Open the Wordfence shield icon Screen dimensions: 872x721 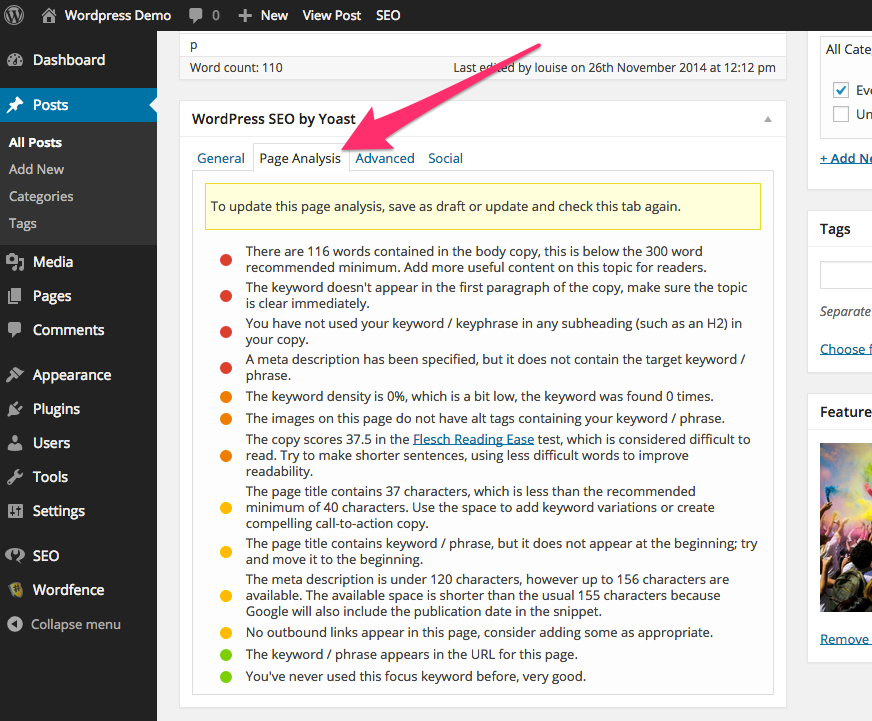coord(15,590)
